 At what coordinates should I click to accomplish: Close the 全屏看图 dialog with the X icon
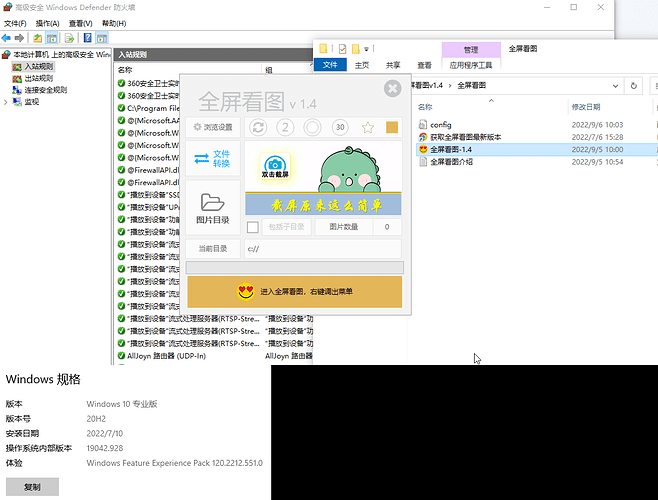392,88
